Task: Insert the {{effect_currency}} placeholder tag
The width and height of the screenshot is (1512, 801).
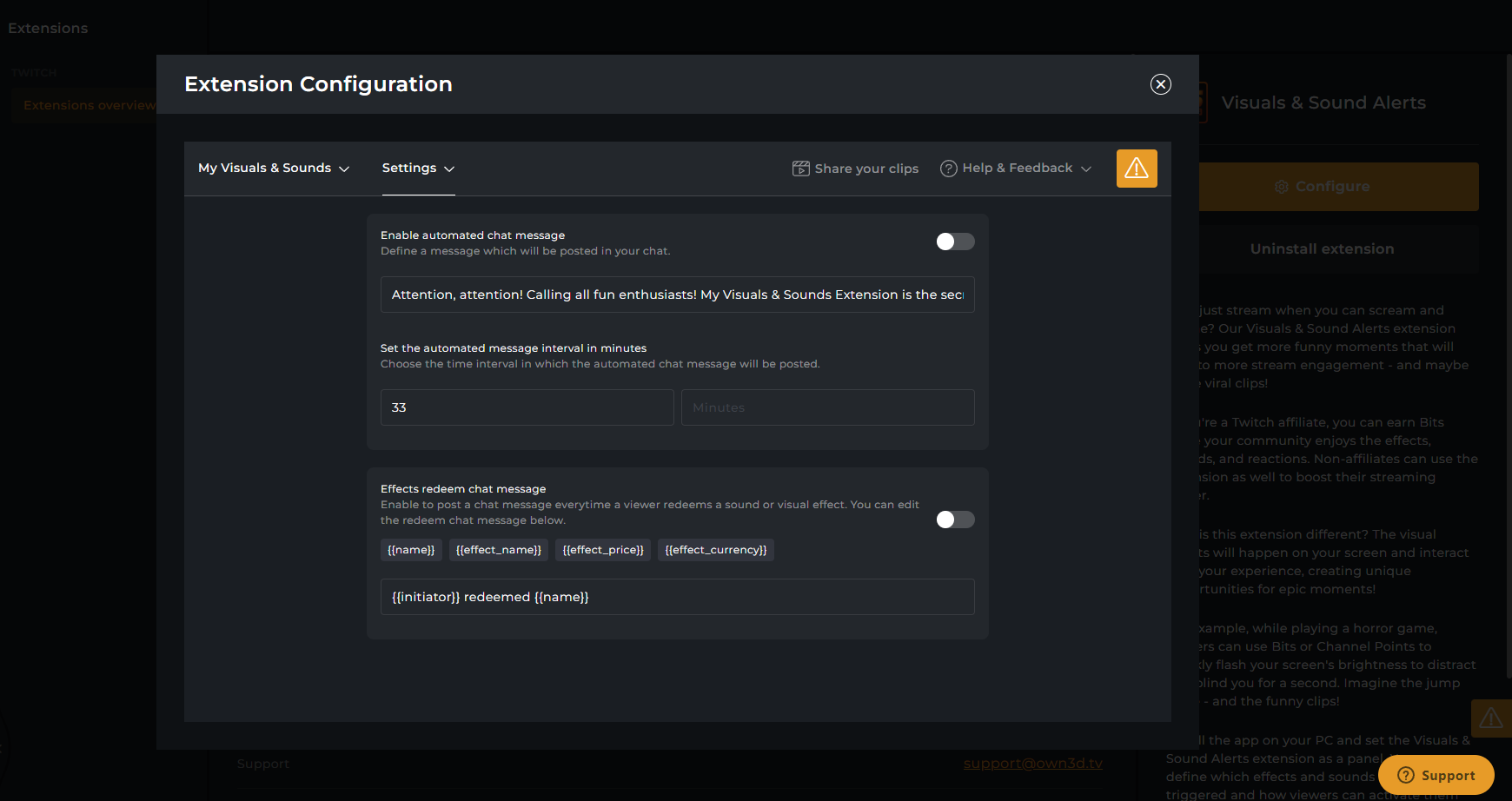Action: tap(716, 550)
